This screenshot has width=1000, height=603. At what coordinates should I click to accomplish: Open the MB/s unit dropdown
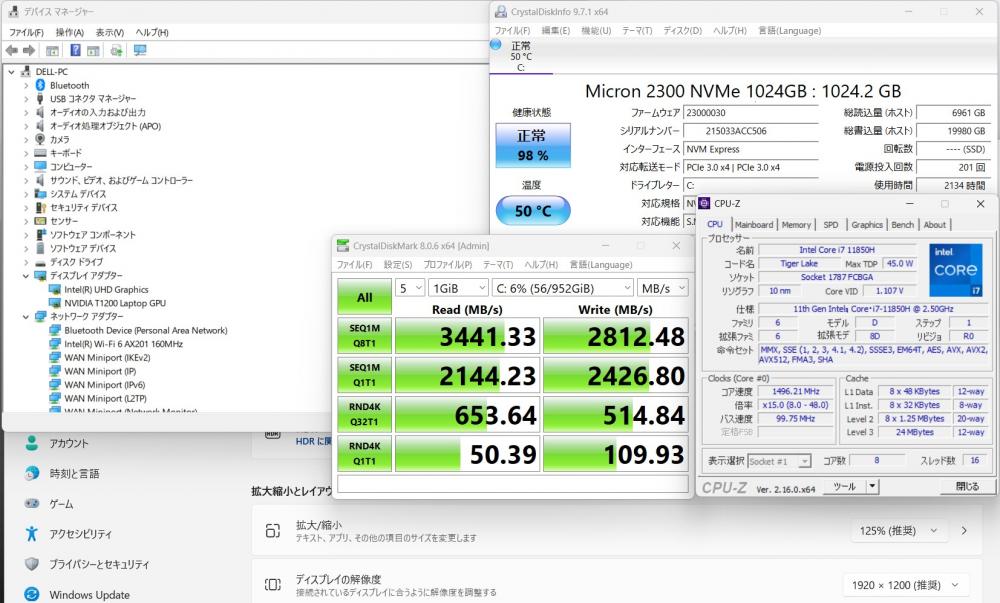(x=663, y=288)
